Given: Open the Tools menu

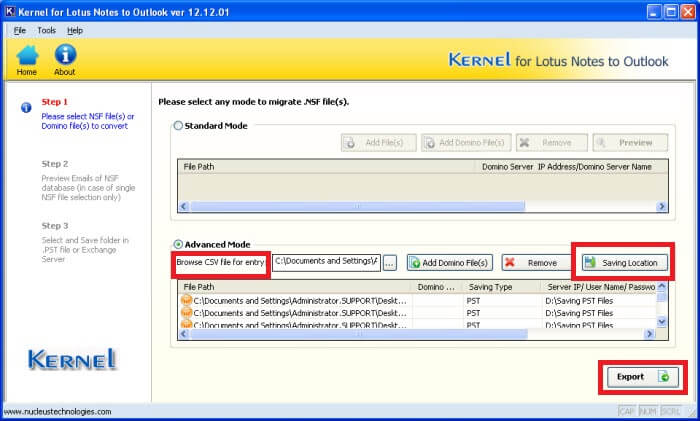Looking at the screenshot, I should click(x=46, y=30).
